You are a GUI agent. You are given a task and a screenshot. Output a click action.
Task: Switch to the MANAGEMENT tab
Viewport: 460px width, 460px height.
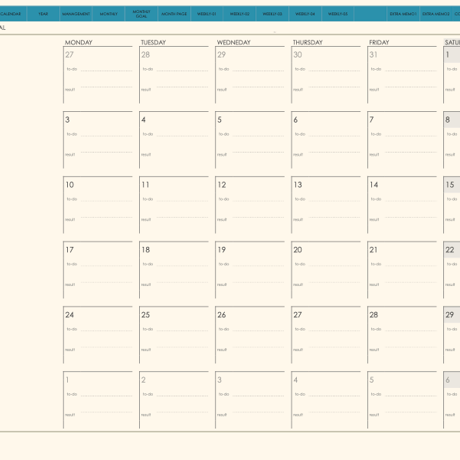click(76, 14)
